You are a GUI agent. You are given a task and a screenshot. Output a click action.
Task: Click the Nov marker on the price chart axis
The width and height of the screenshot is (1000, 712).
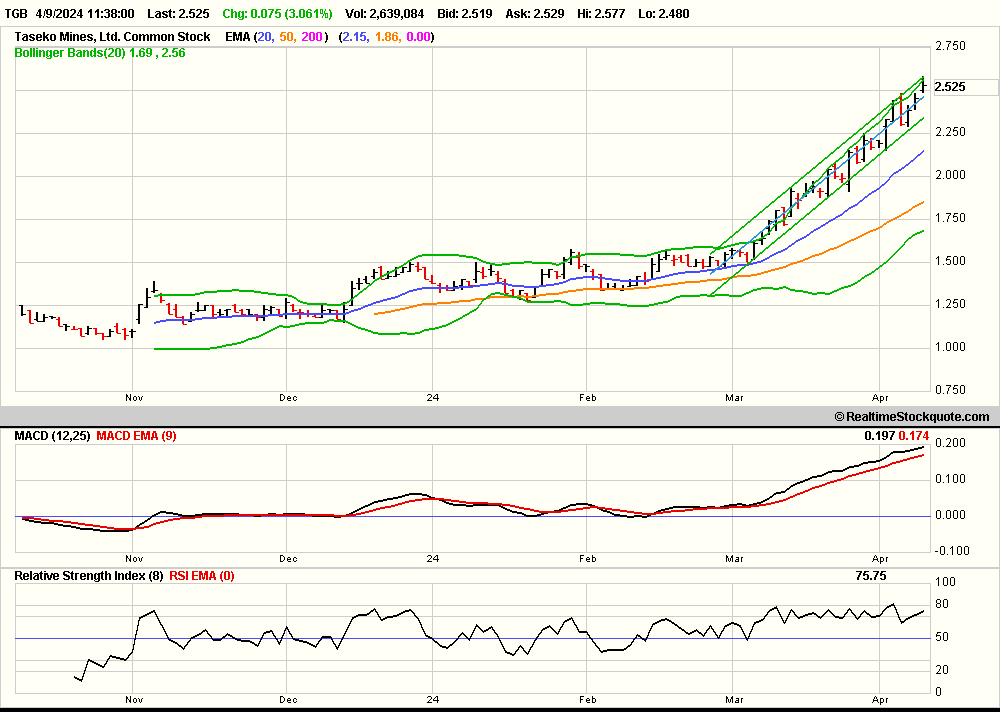[x=134, y=397]
